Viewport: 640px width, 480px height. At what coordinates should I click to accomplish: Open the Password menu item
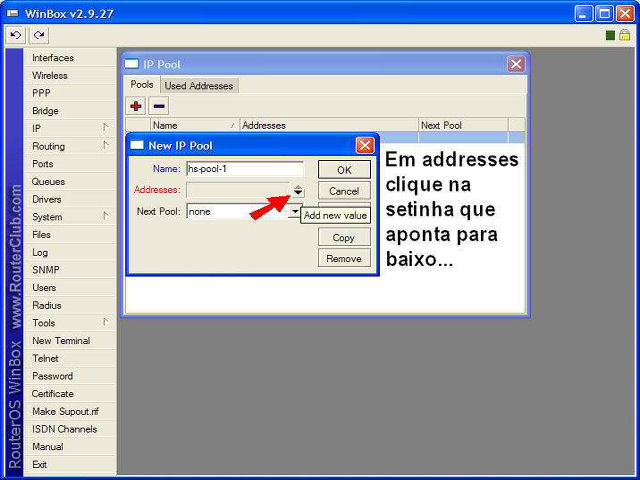(70, 376)
